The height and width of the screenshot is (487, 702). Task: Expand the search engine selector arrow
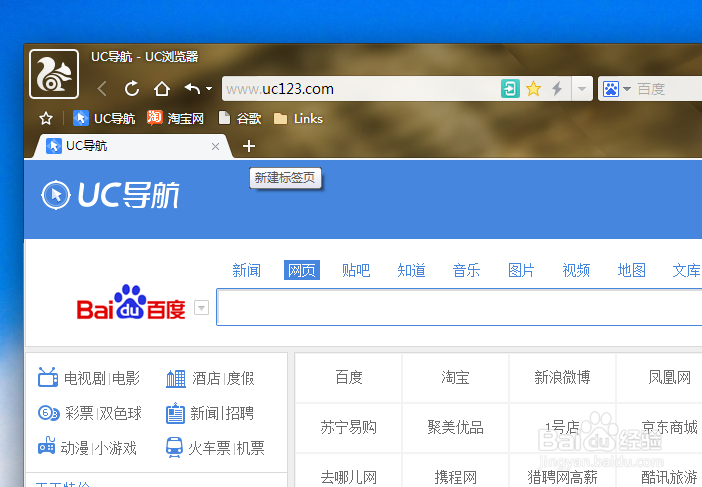pyautogui.click(x=627, y=89)
